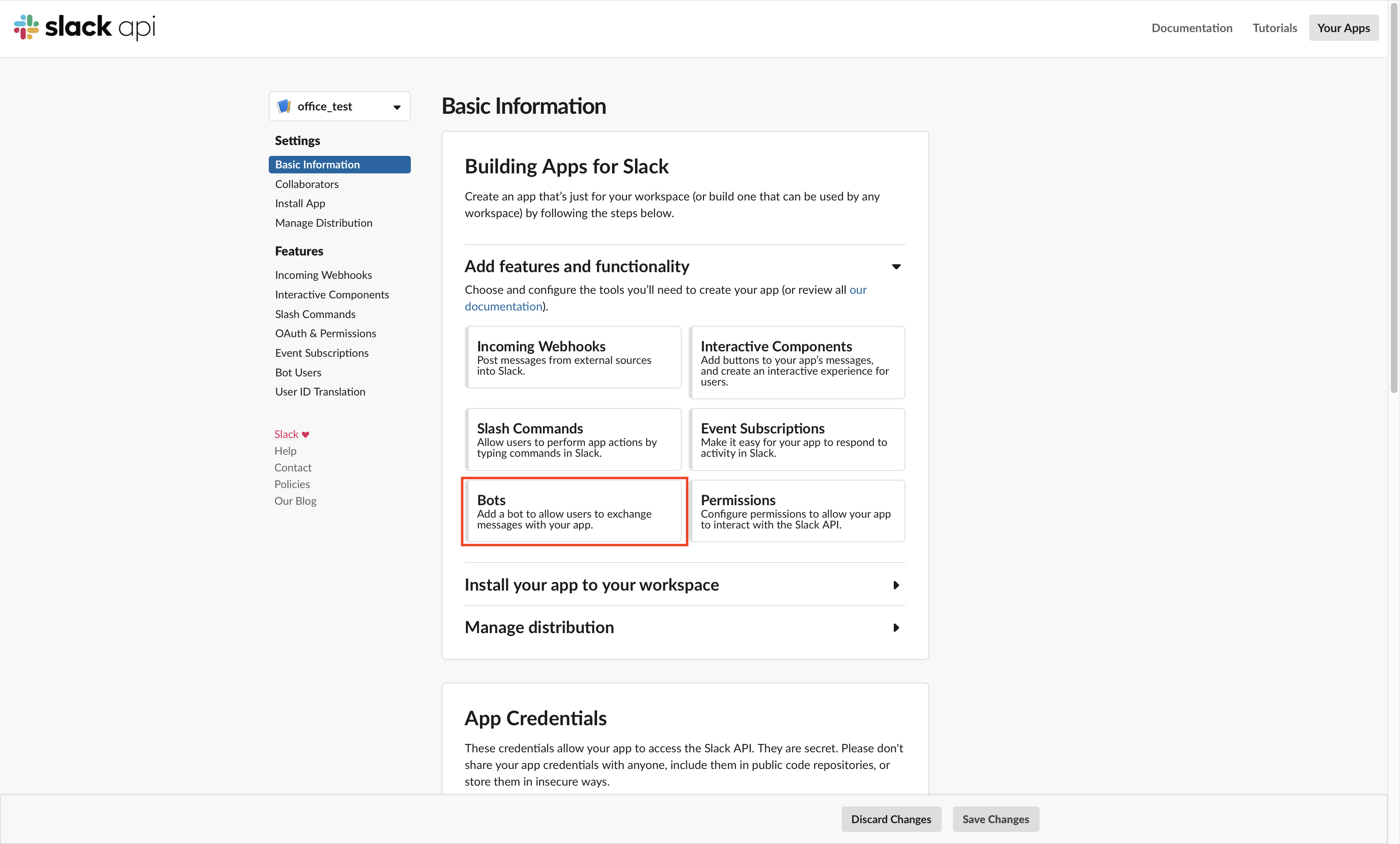Open OAuth & Permissions sidebar link
Screen dimensions: 1400x844
pos(325,333)
